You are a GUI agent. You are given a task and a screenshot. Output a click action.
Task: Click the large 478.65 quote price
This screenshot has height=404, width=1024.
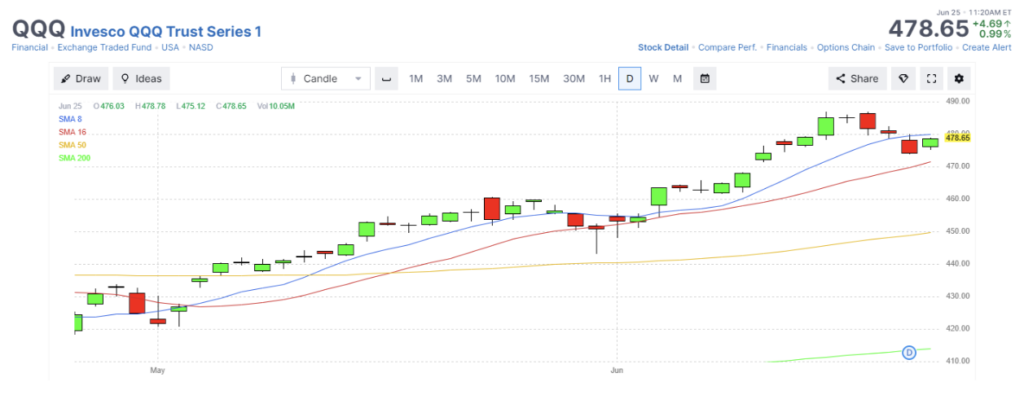(928, 29)
